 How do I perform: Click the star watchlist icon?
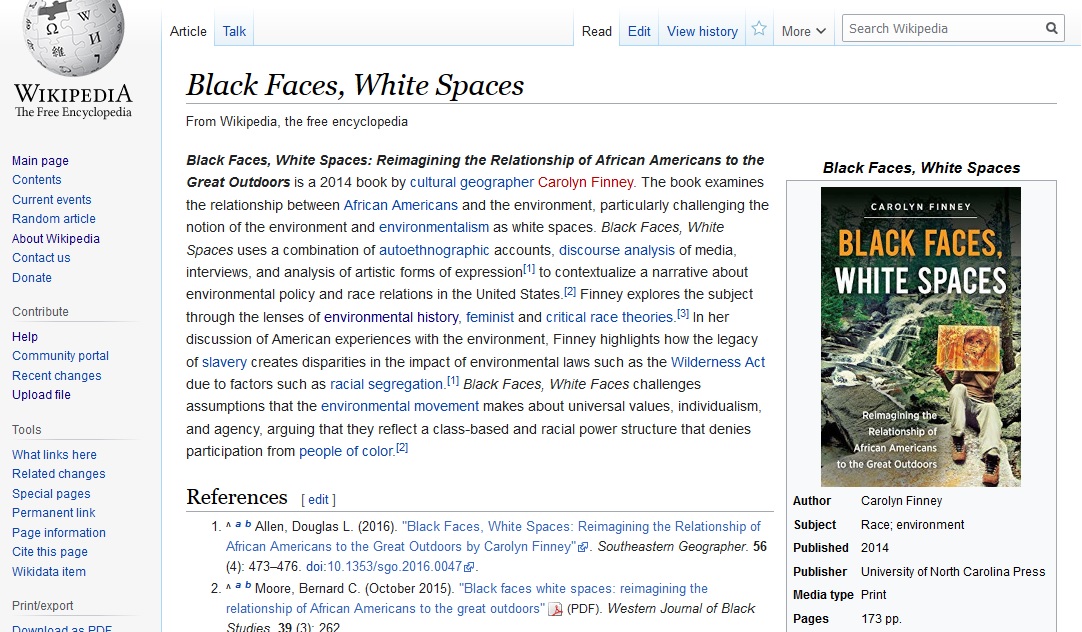pos(759,30)
